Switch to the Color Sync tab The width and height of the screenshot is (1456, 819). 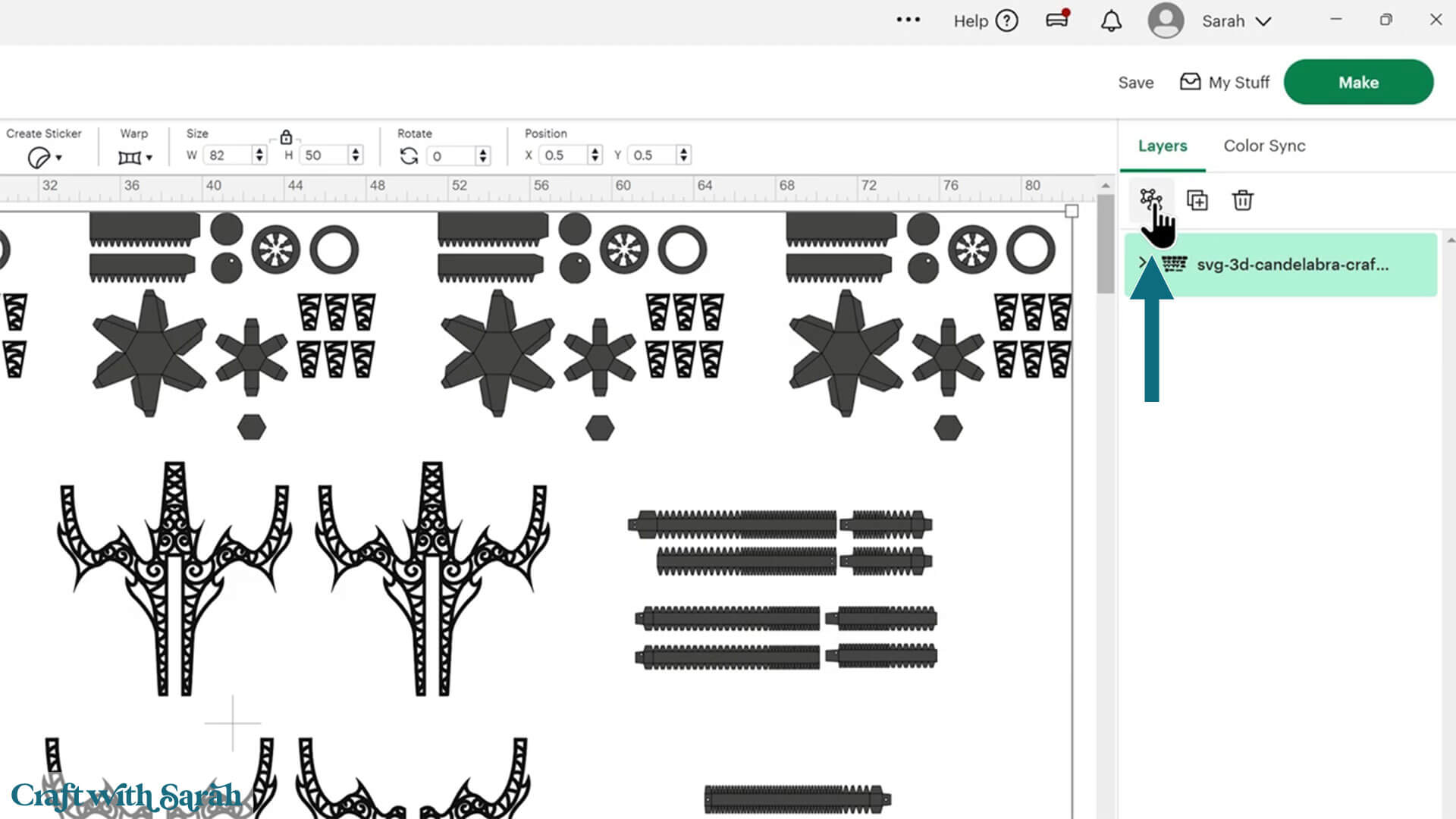[1264, 146]
